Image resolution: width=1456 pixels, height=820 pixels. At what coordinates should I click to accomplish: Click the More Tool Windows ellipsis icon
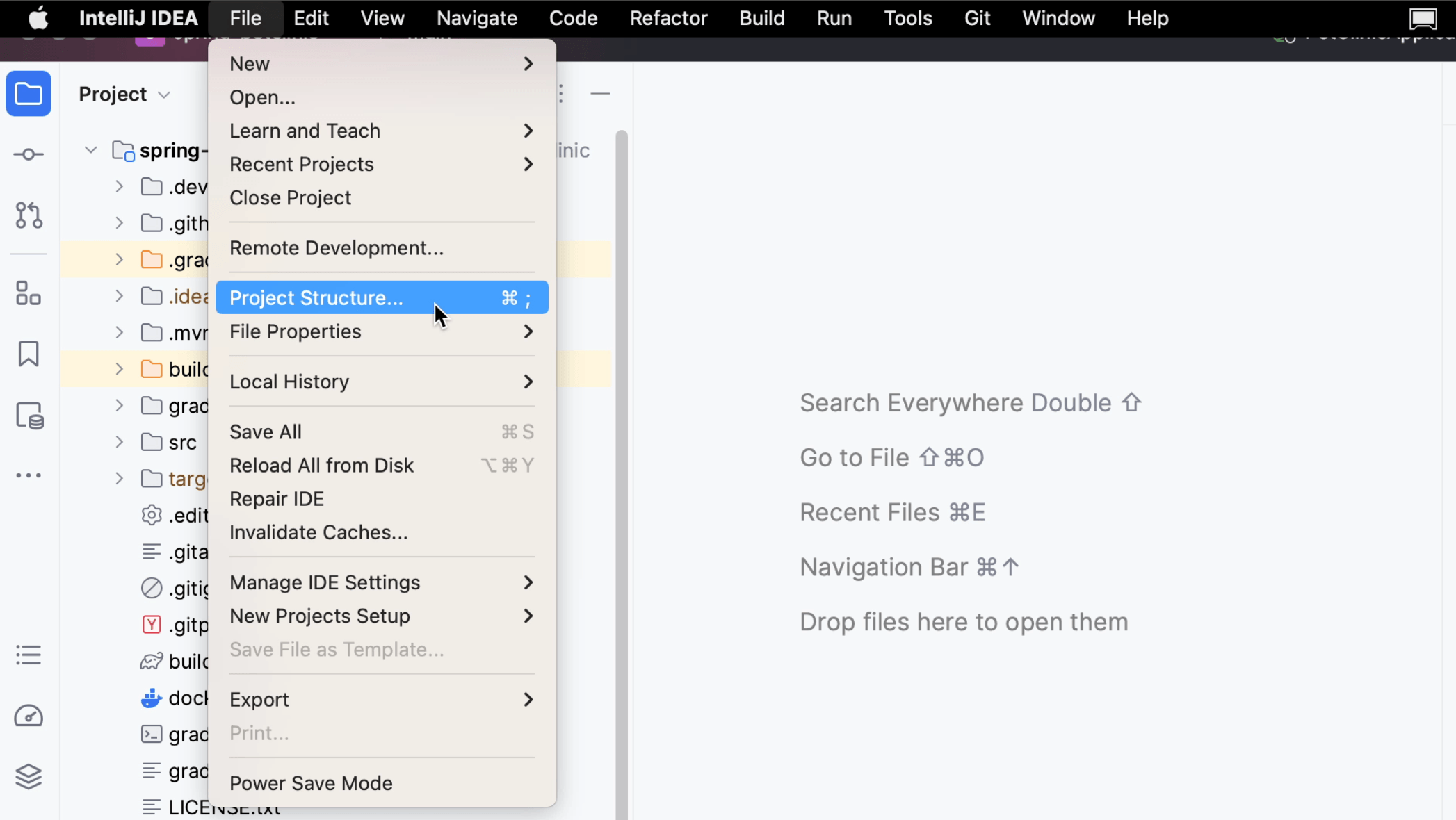(x=29, y=475)
